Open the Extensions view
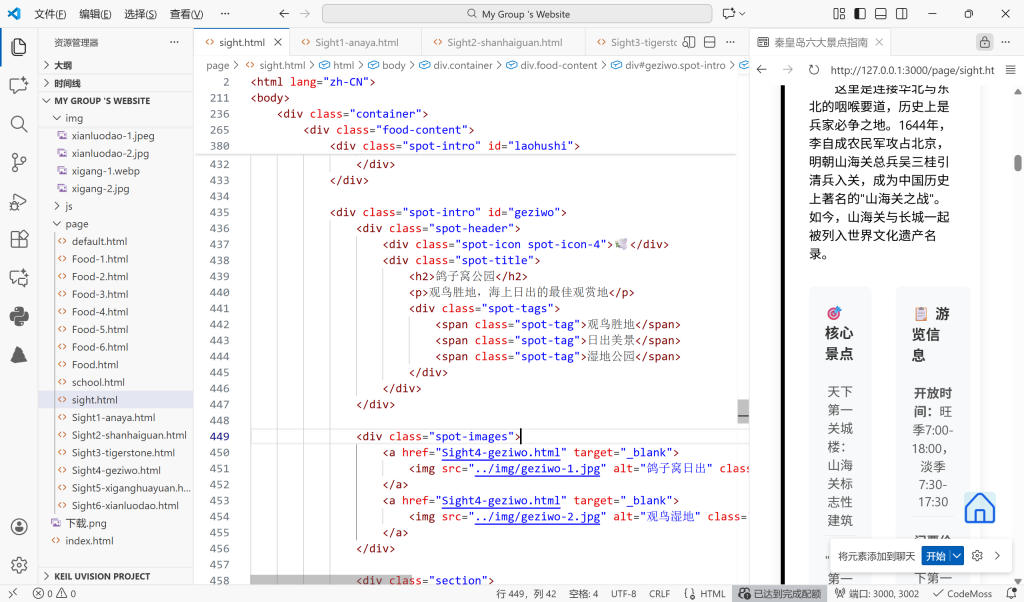Image resolution: width=1024 pixels, height=602 pixels. pyautogui.click(x=18, y=239)
